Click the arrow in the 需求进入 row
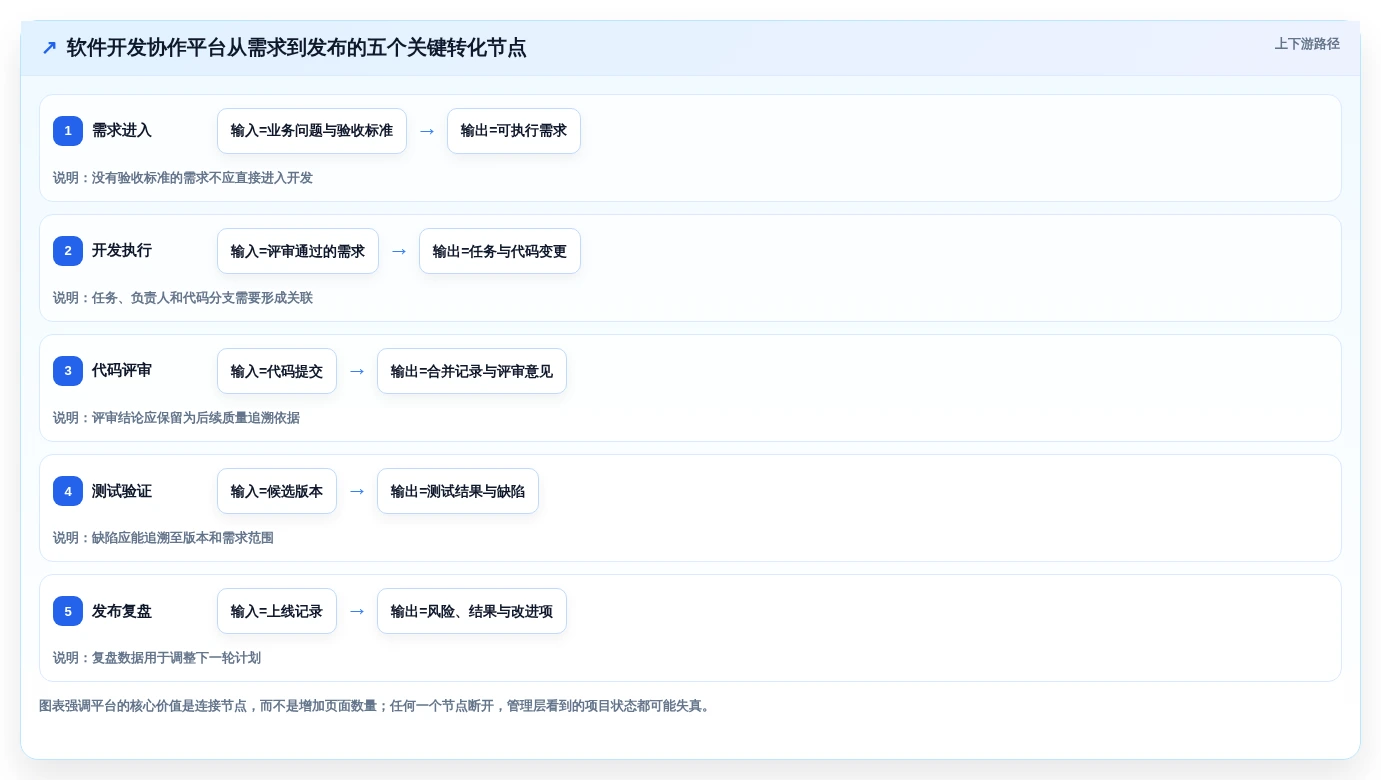The height and width of the screenshot is (780, 1381). [x=427, y=131]
